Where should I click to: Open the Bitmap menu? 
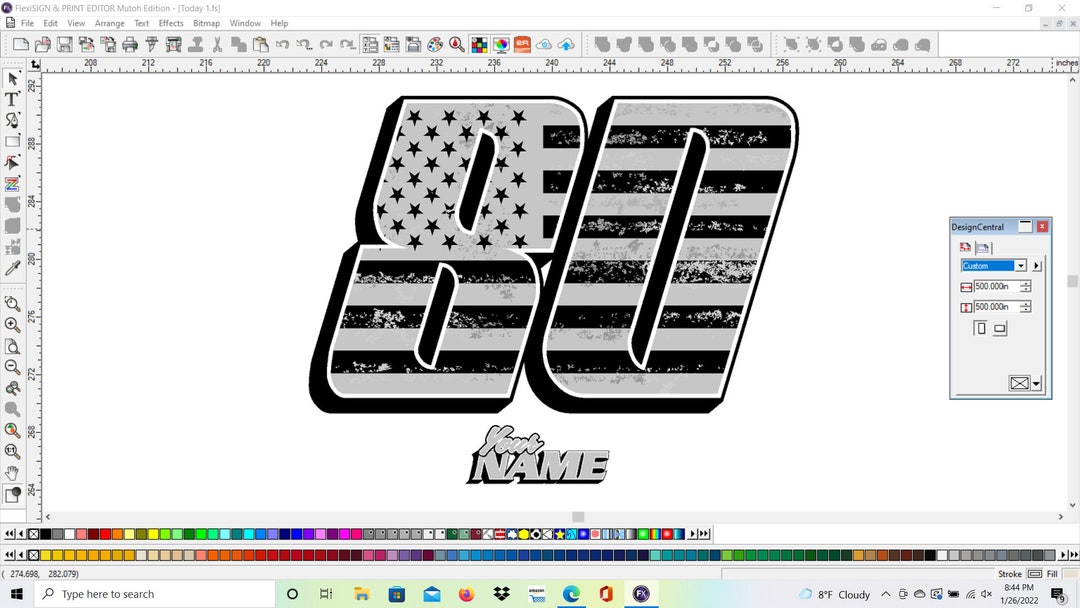206,23
